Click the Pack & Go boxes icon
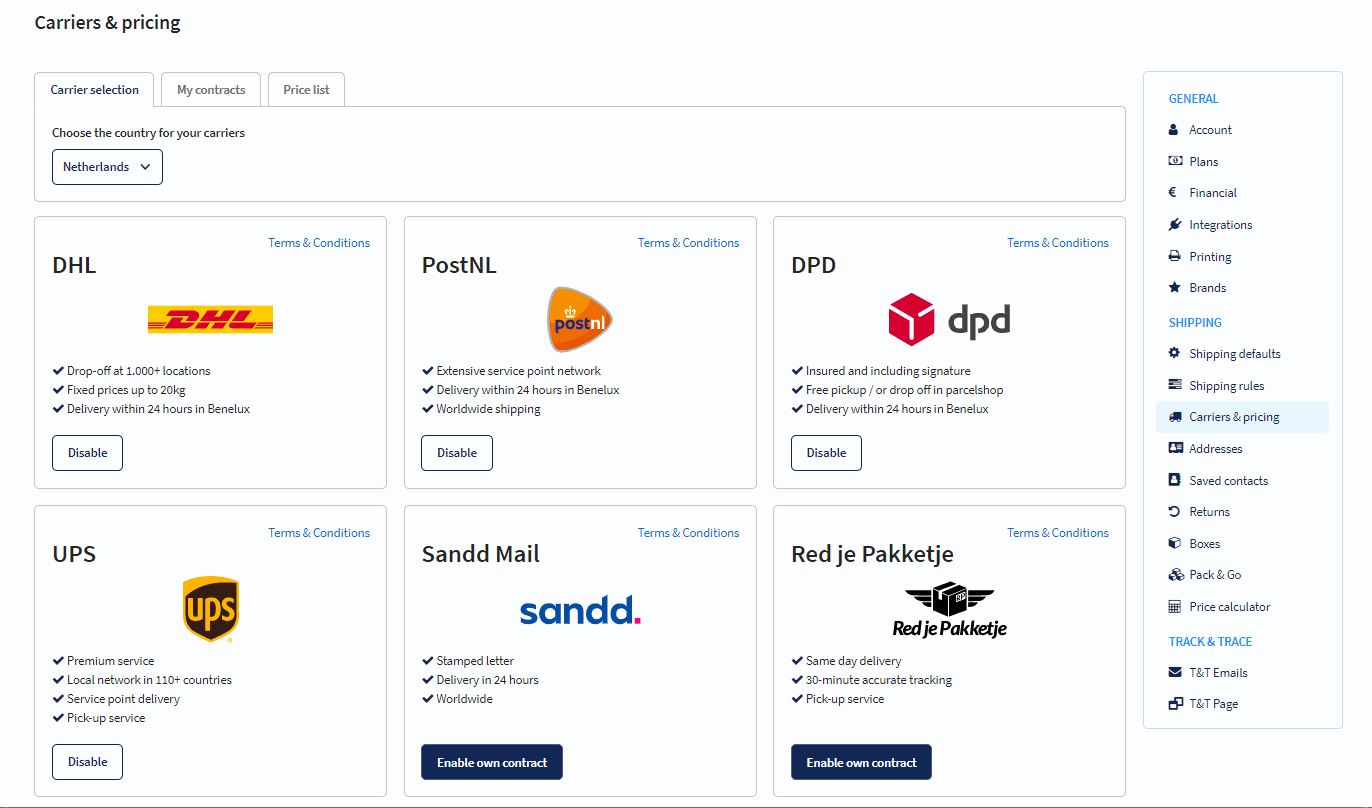 (x=1176, y=575)
